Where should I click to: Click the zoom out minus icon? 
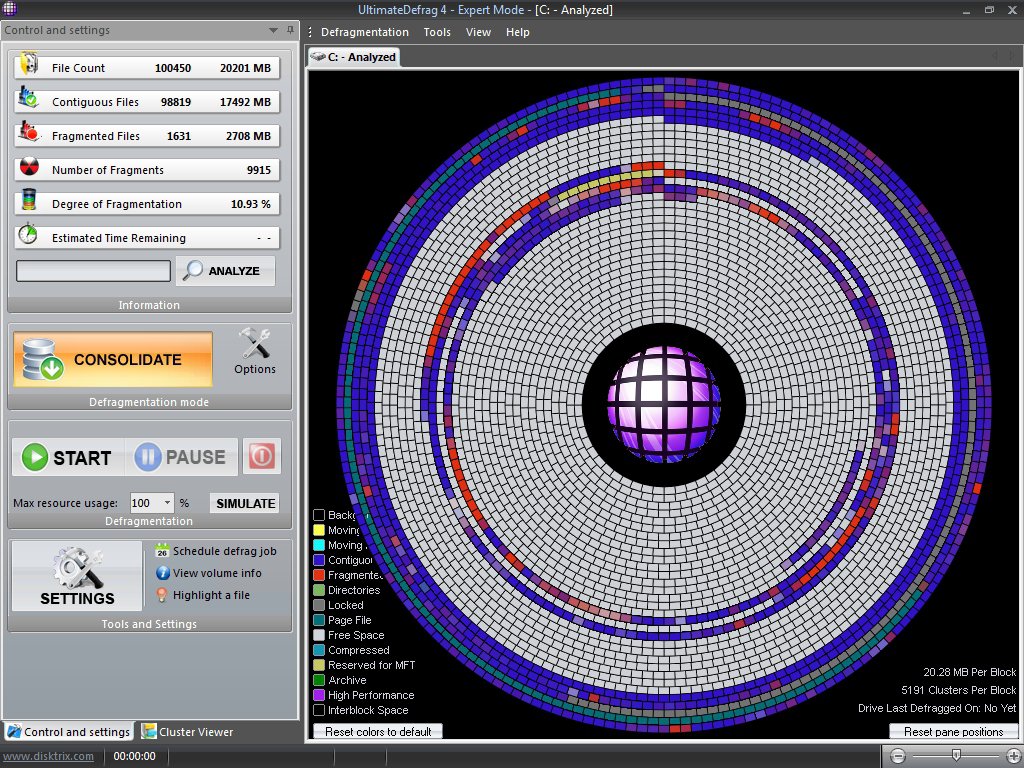(898, 756)
